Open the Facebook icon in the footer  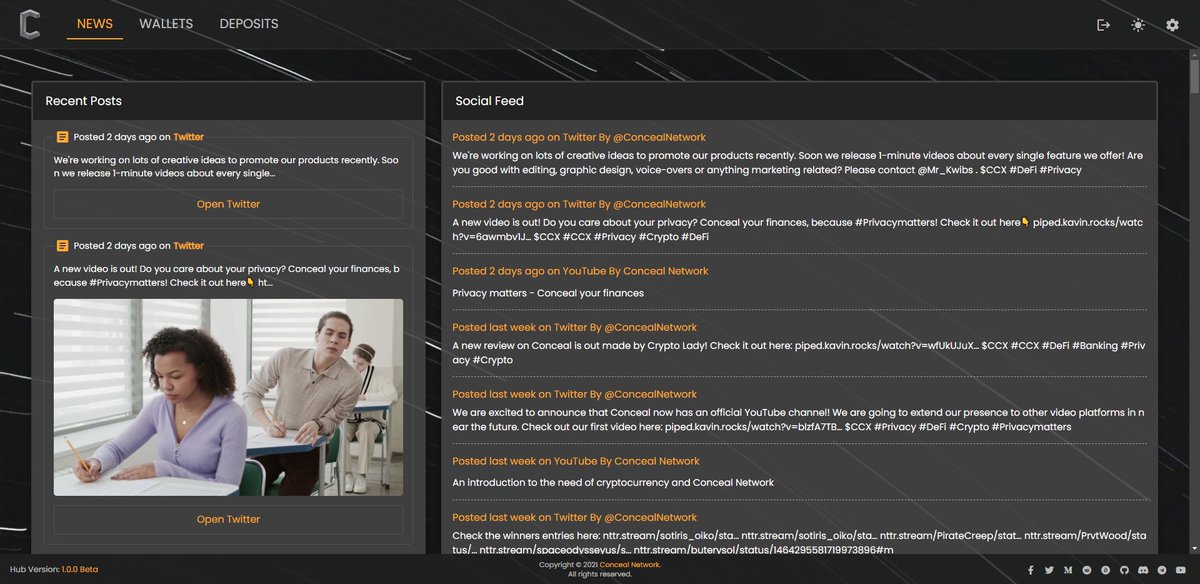[x=1031, y=569]
